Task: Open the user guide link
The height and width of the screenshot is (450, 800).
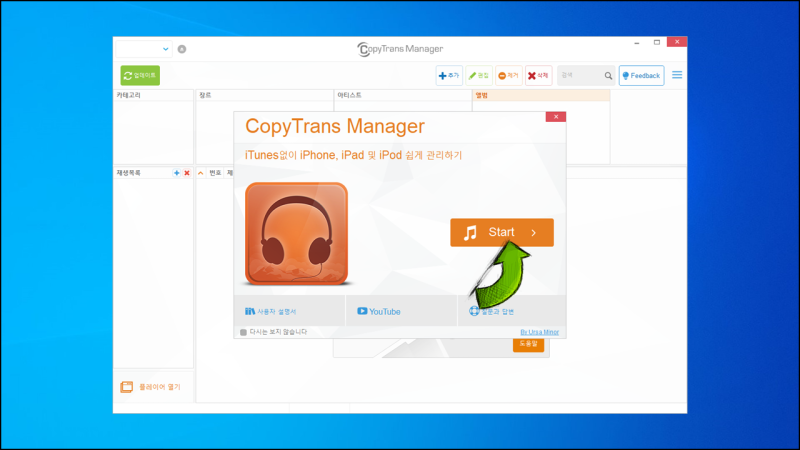Action: [270, 311]
